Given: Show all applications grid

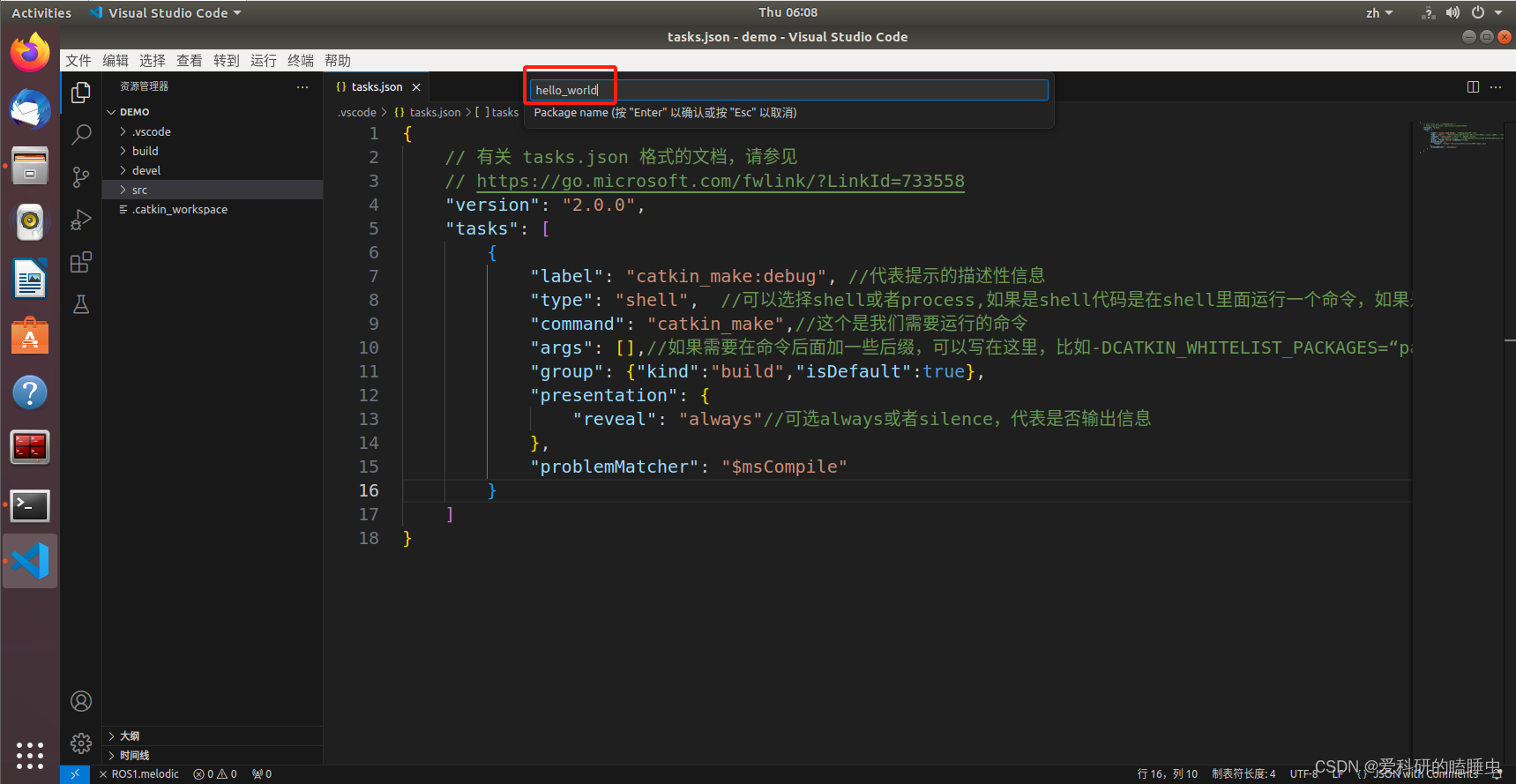Looking at the screenshot, I should tap(30, 755).
